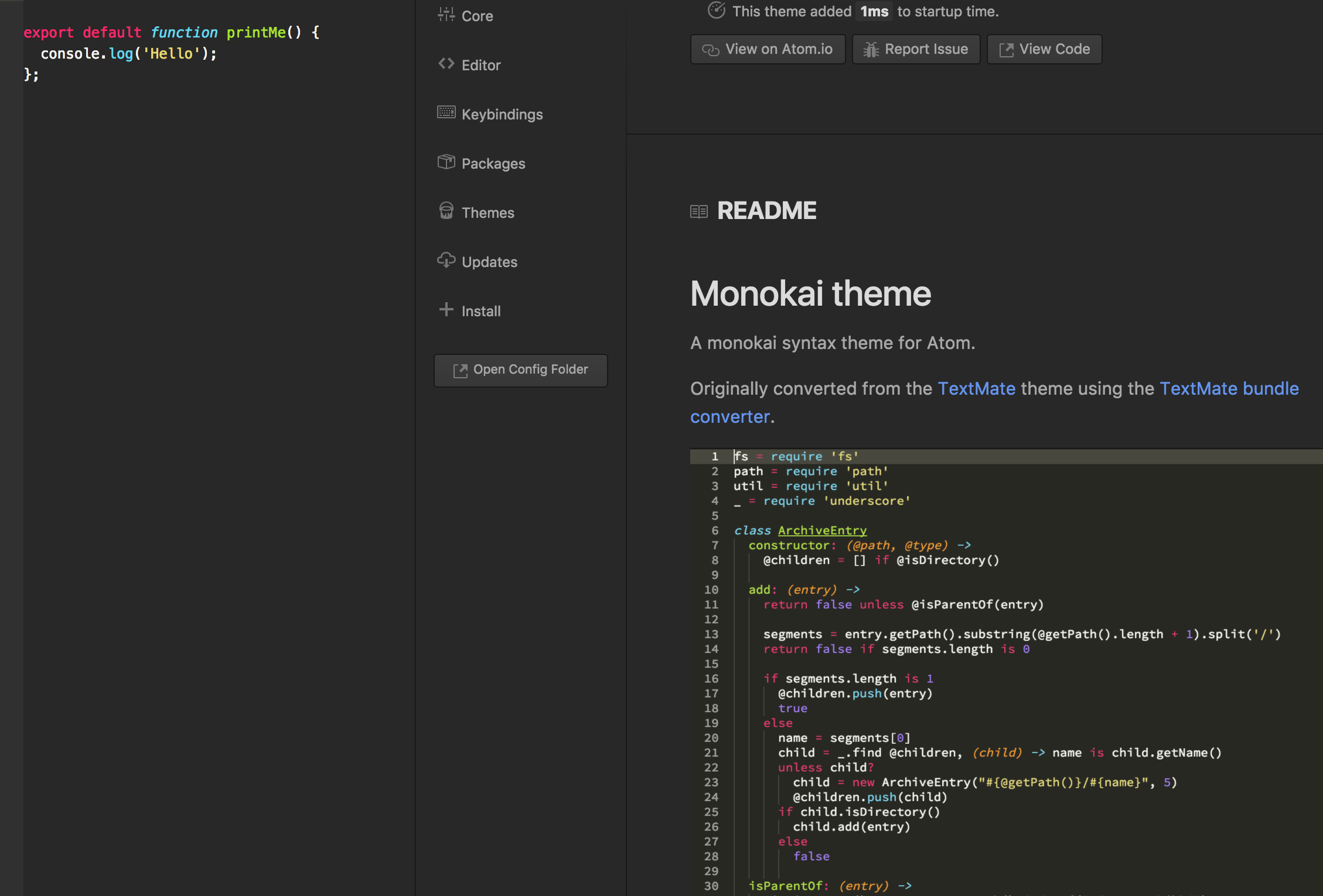Click the Core settings icon

click(x=445, y=16)
